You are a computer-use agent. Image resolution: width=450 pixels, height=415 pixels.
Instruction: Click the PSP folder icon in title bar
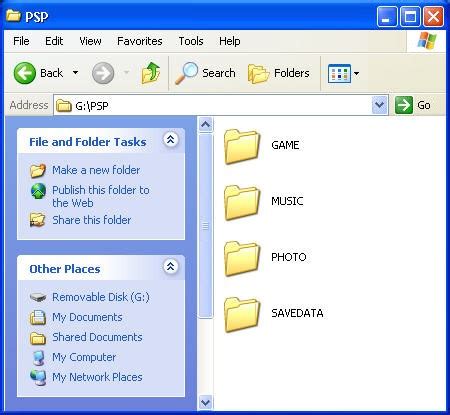[13, 16]
